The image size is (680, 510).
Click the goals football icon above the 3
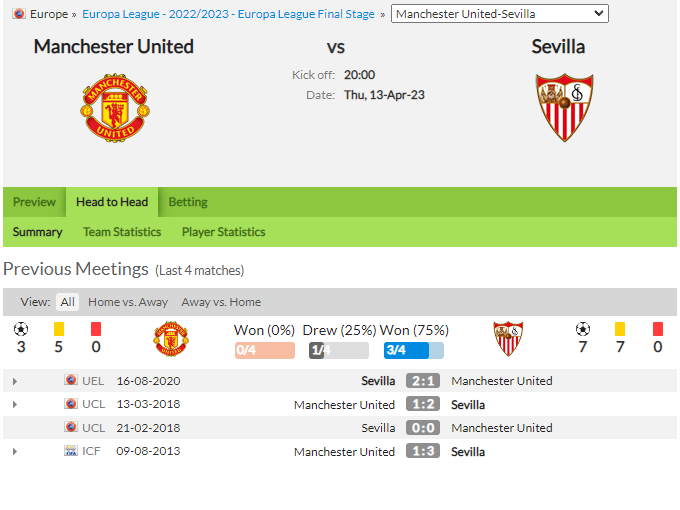[x=21, y=329]
